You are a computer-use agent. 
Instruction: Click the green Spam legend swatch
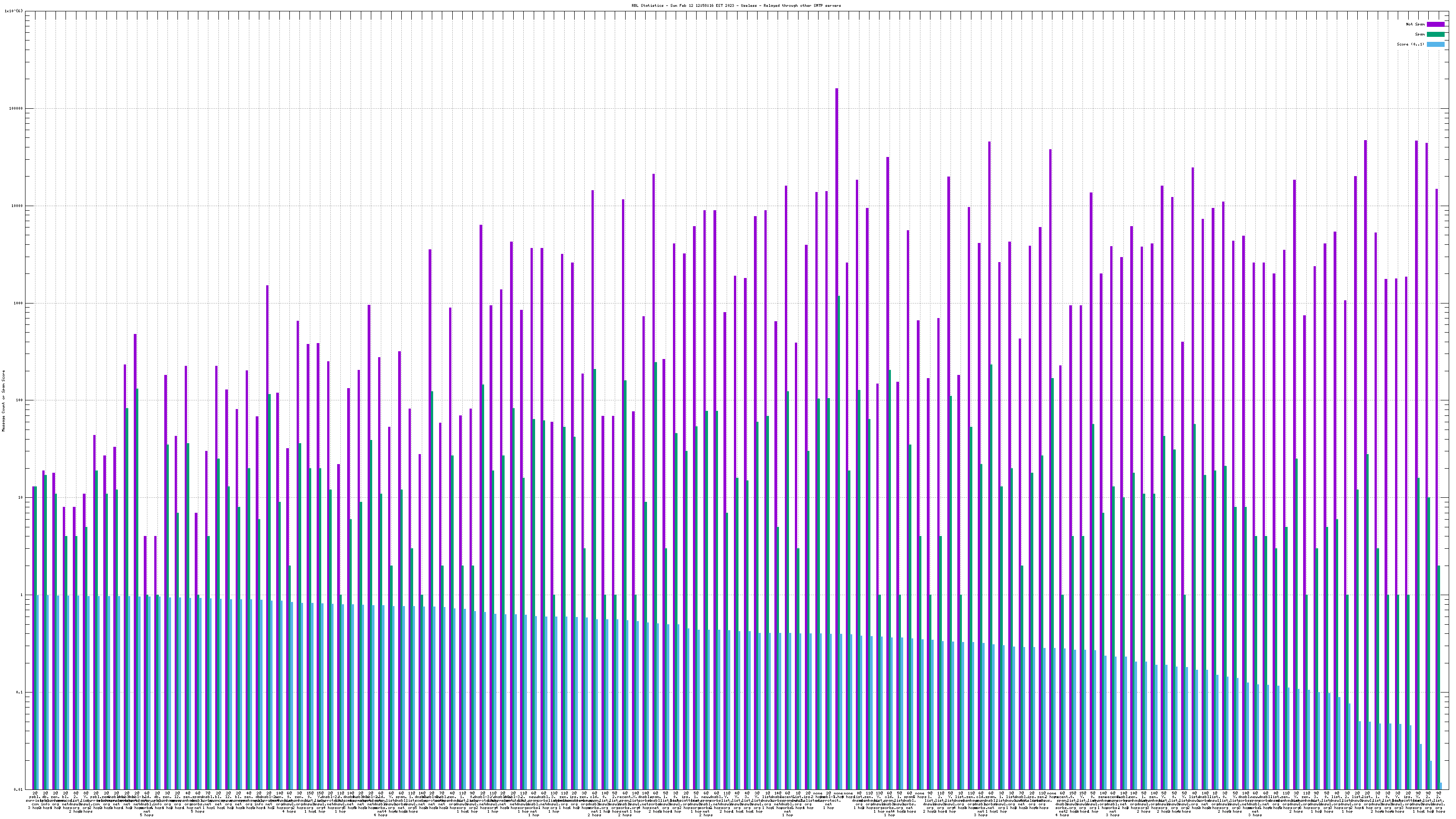pyautogui.click(x=1436, y=35)
